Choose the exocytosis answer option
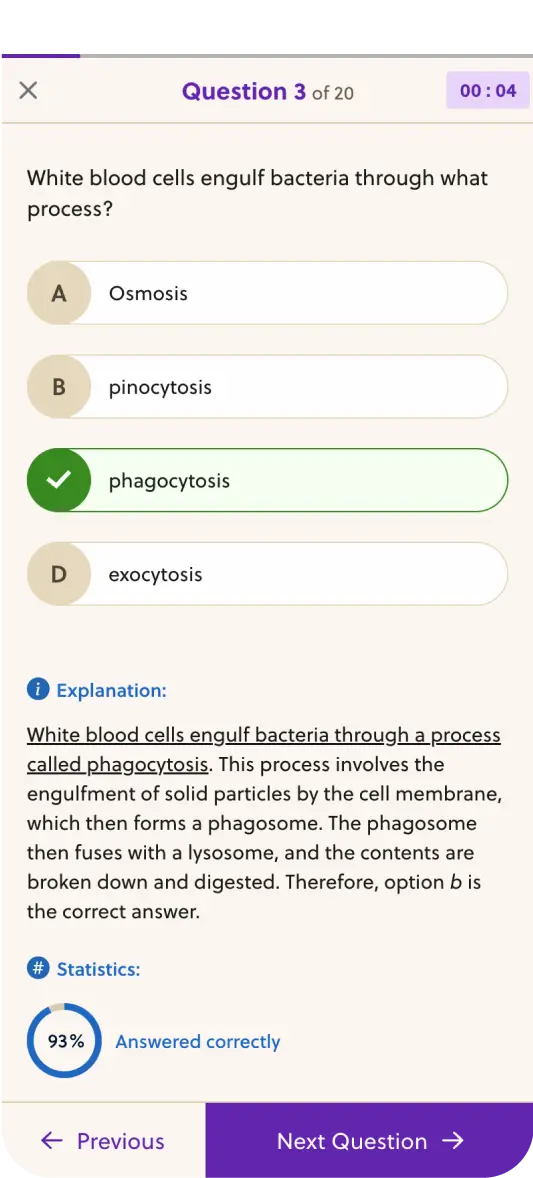 [268, 575]
